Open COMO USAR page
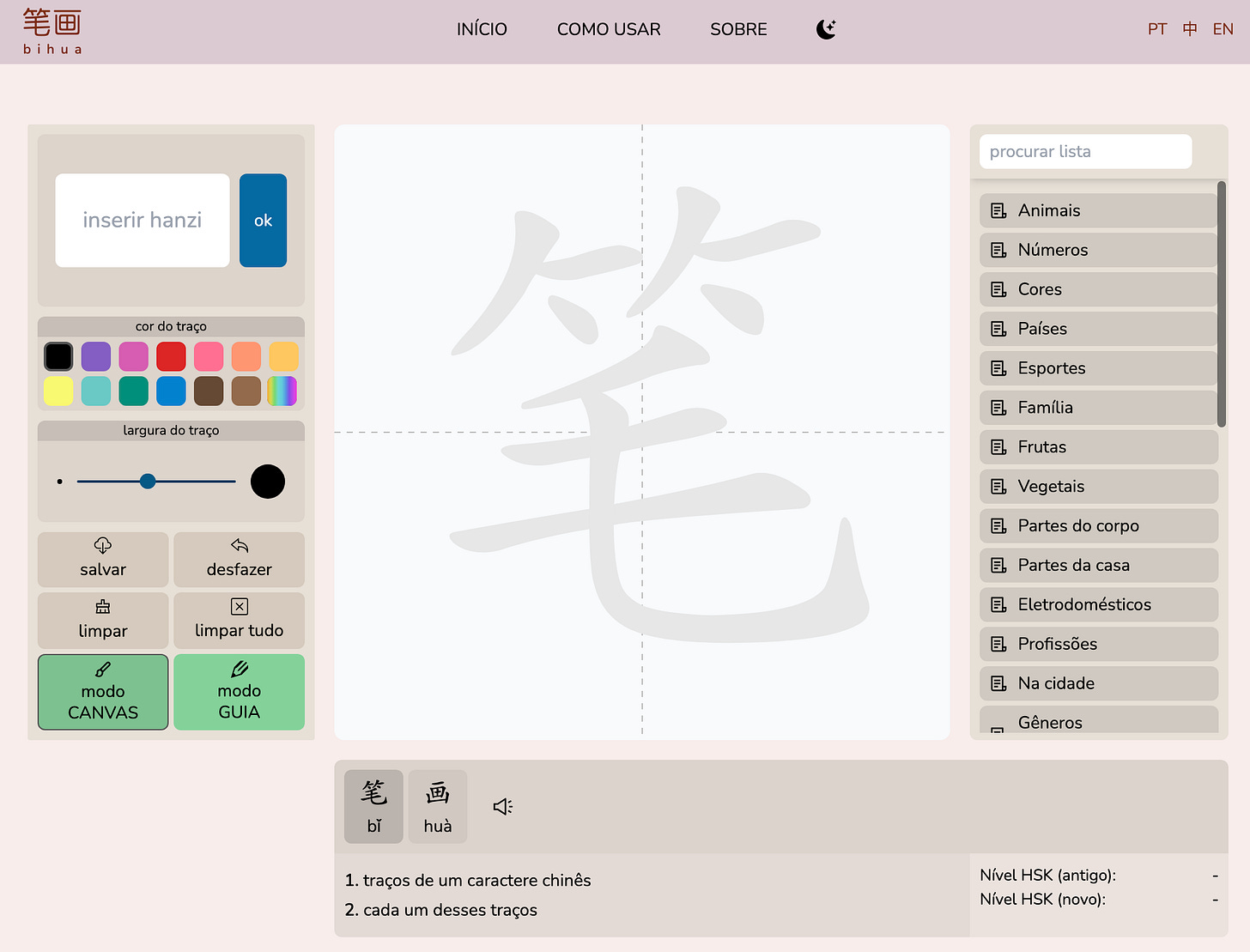The image size is (1250, 952). pyautogui.click(x=609, y=29)
